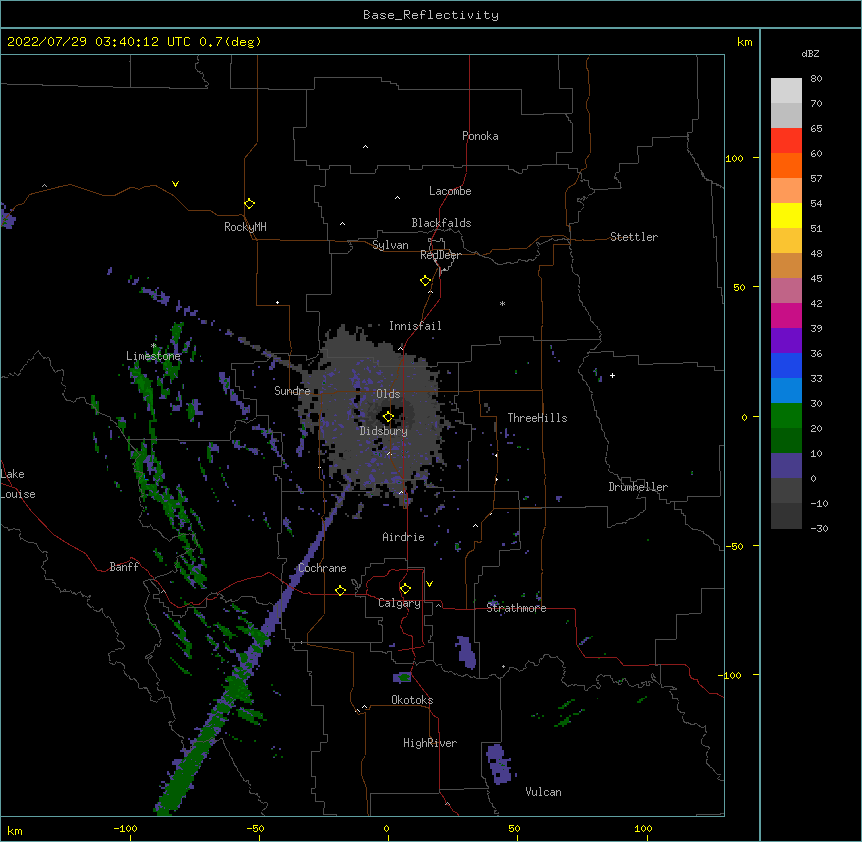Screen dimensions: 862x842
Task: Click the -50 tick on the right km axis
Action: [734, 546]
